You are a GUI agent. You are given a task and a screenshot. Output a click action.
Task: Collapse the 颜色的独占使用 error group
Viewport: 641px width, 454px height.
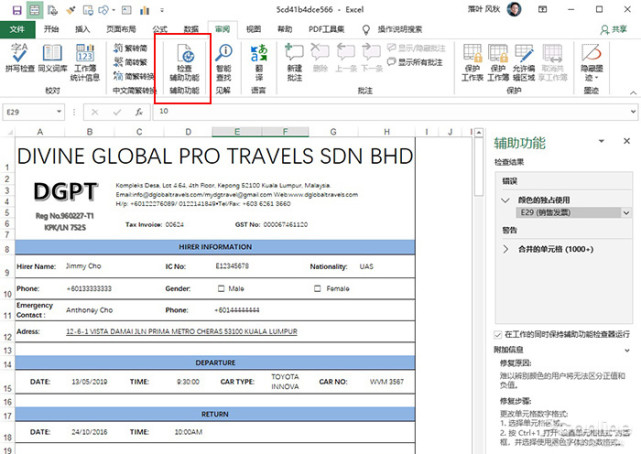pos(506,200)
